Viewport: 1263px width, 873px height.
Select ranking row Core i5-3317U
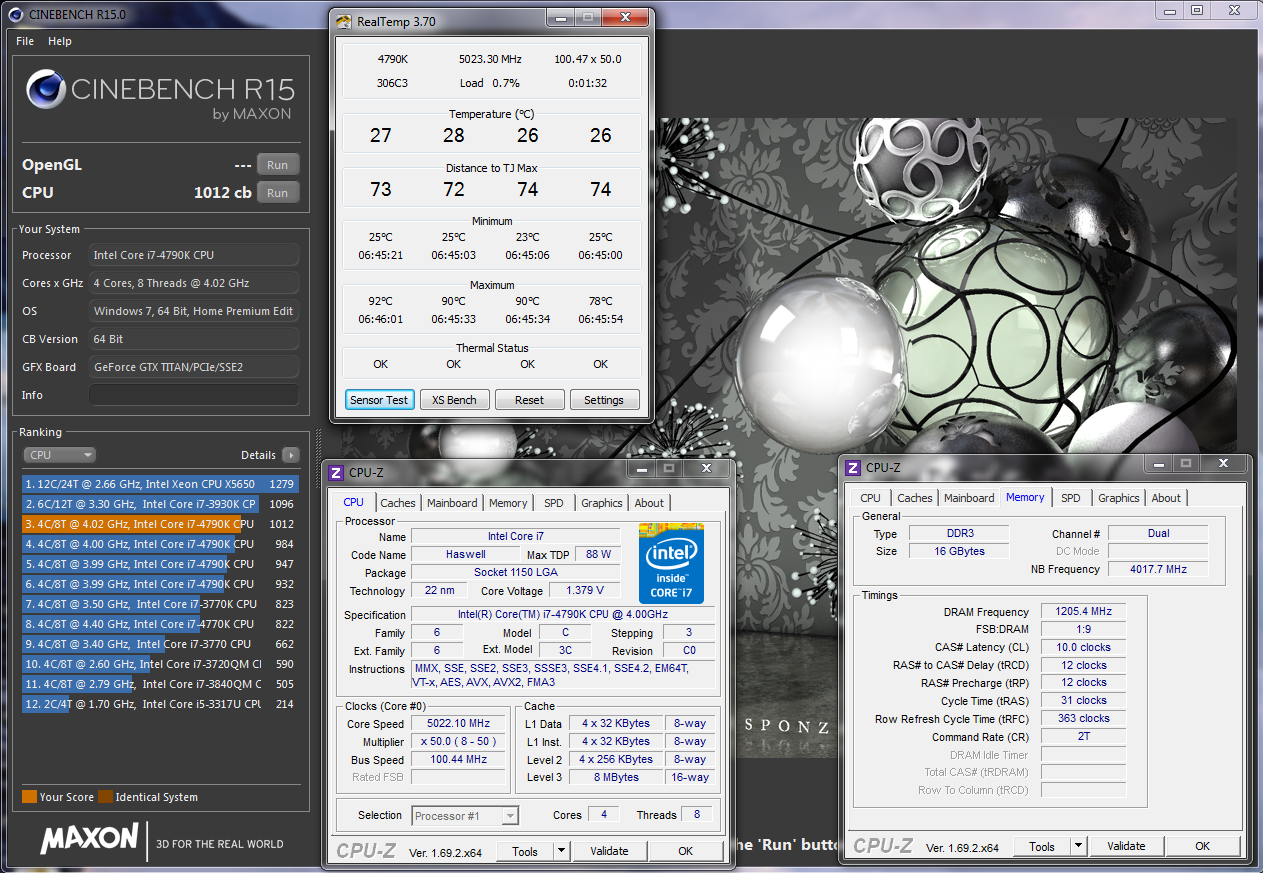tap(160, 704)
